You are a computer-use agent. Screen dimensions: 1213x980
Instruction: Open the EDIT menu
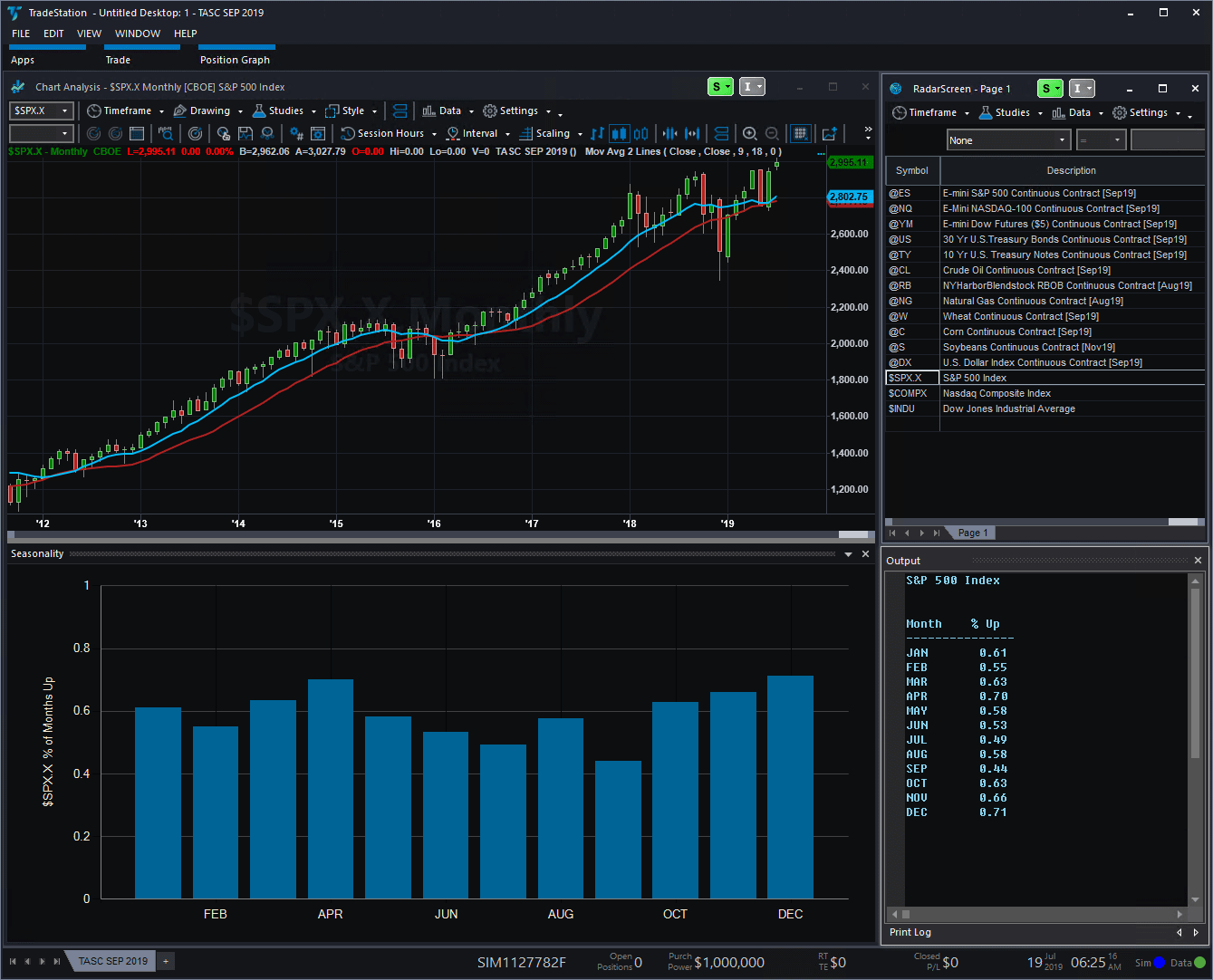(x=53, y=34)
